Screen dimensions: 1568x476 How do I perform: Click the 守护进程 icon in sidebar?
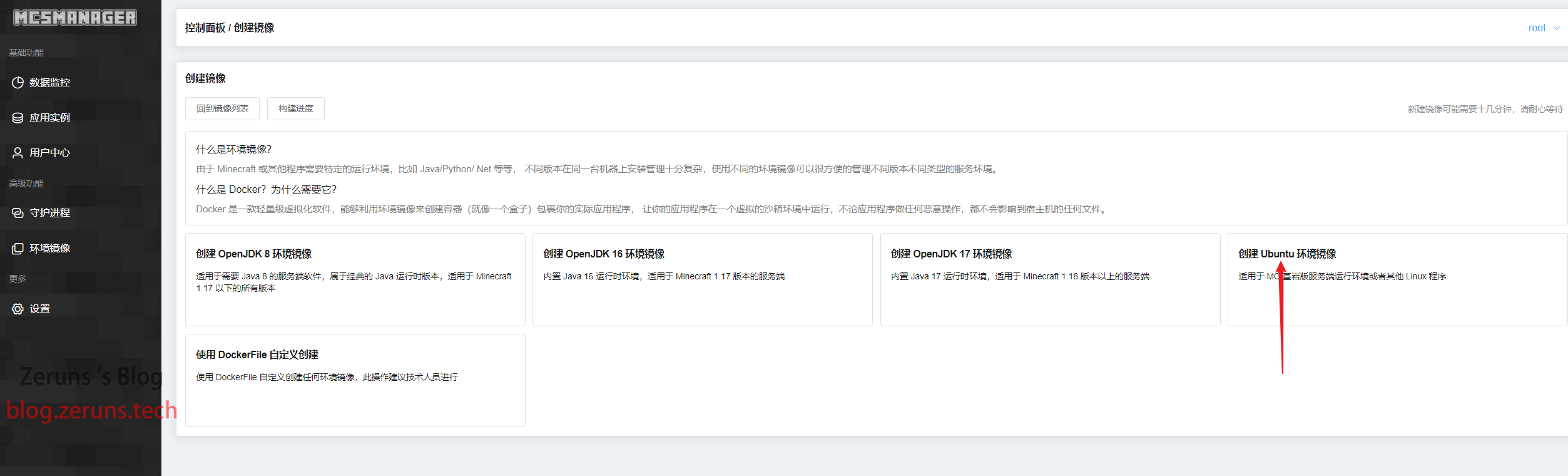18,213
